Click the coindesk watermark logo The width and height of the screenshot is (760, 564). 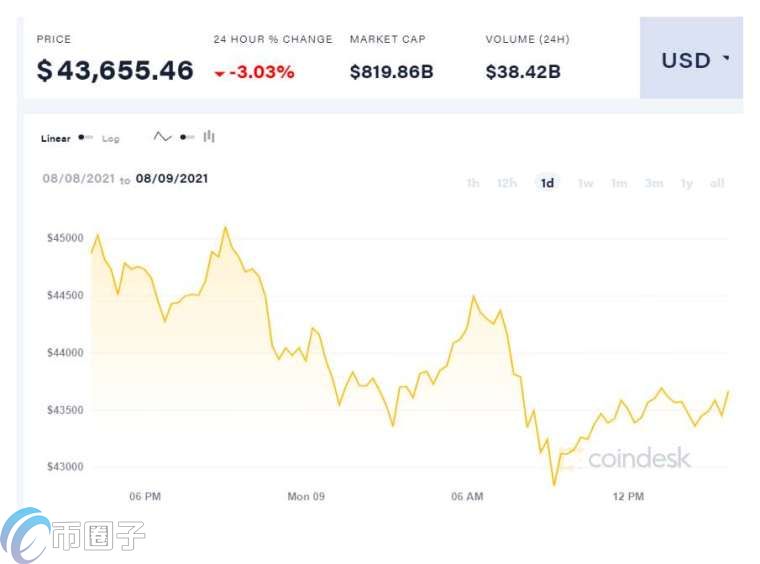[626, 458]
